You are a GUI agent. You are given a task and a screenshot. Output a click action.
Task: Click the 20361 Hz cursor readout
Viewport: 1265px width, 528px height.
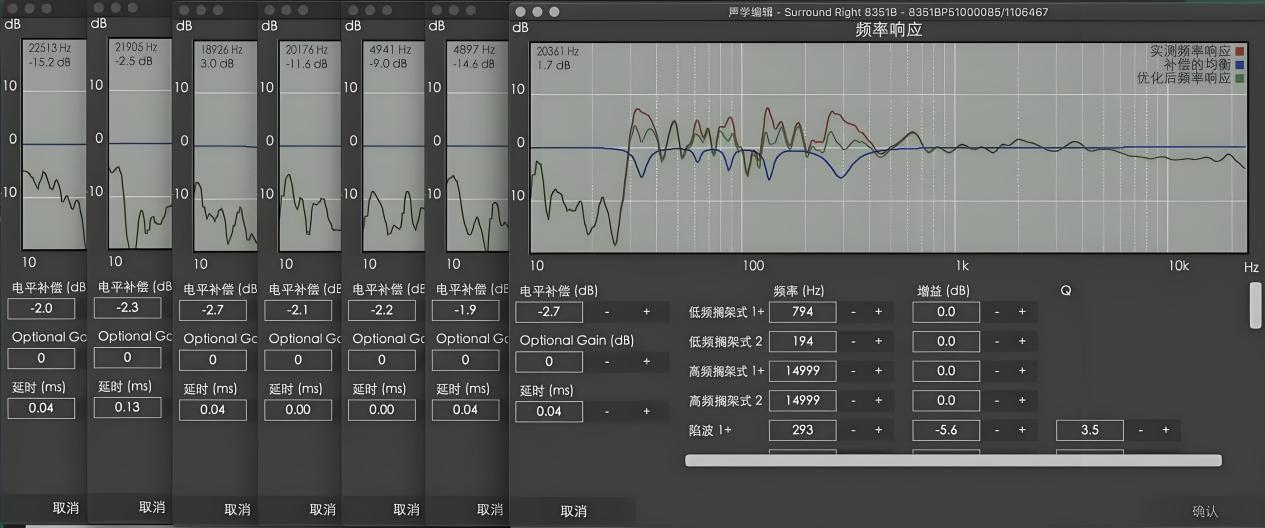[x=557, y=51]
